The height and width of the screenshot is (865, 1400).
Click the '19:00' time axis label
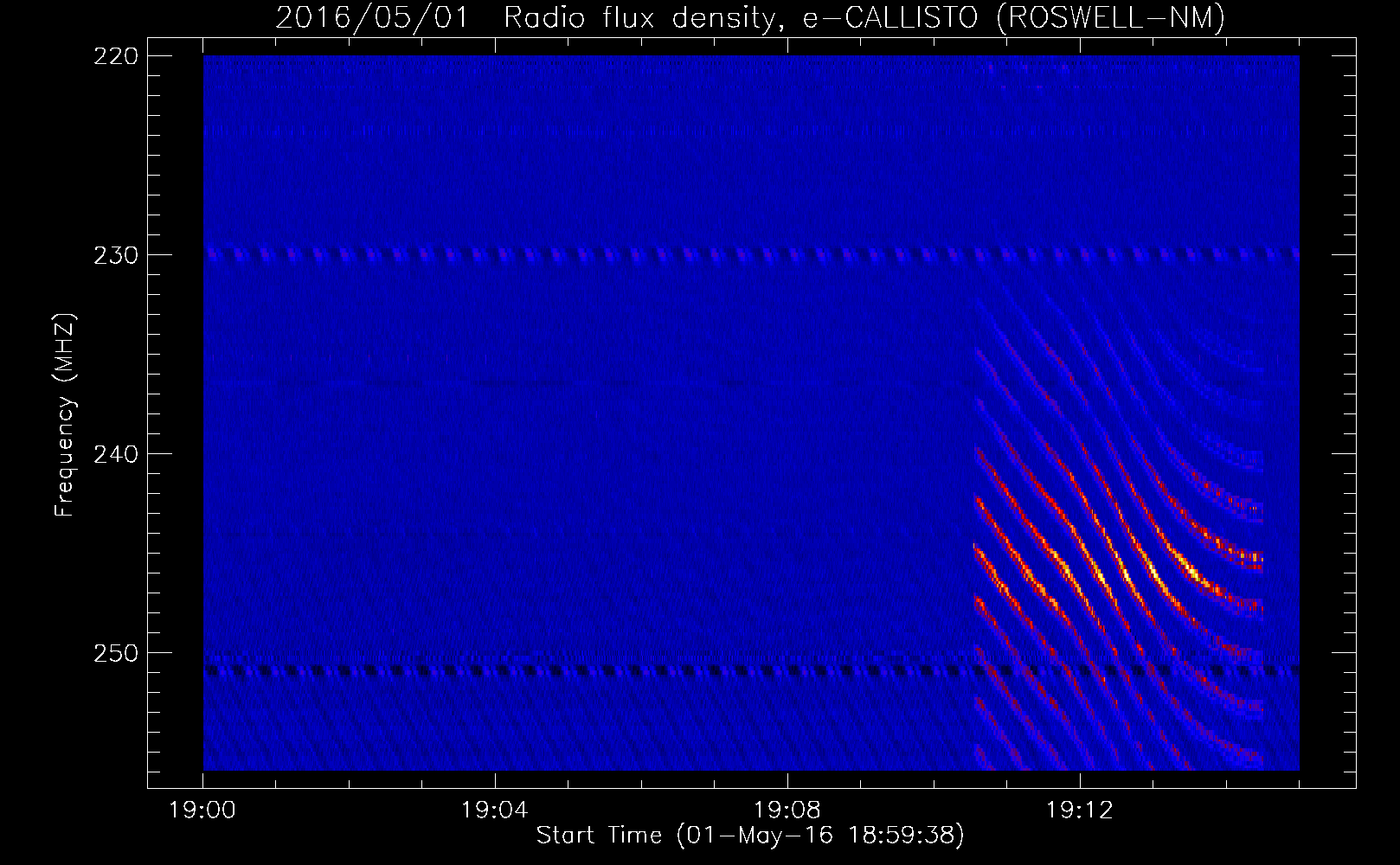point(202,811)
